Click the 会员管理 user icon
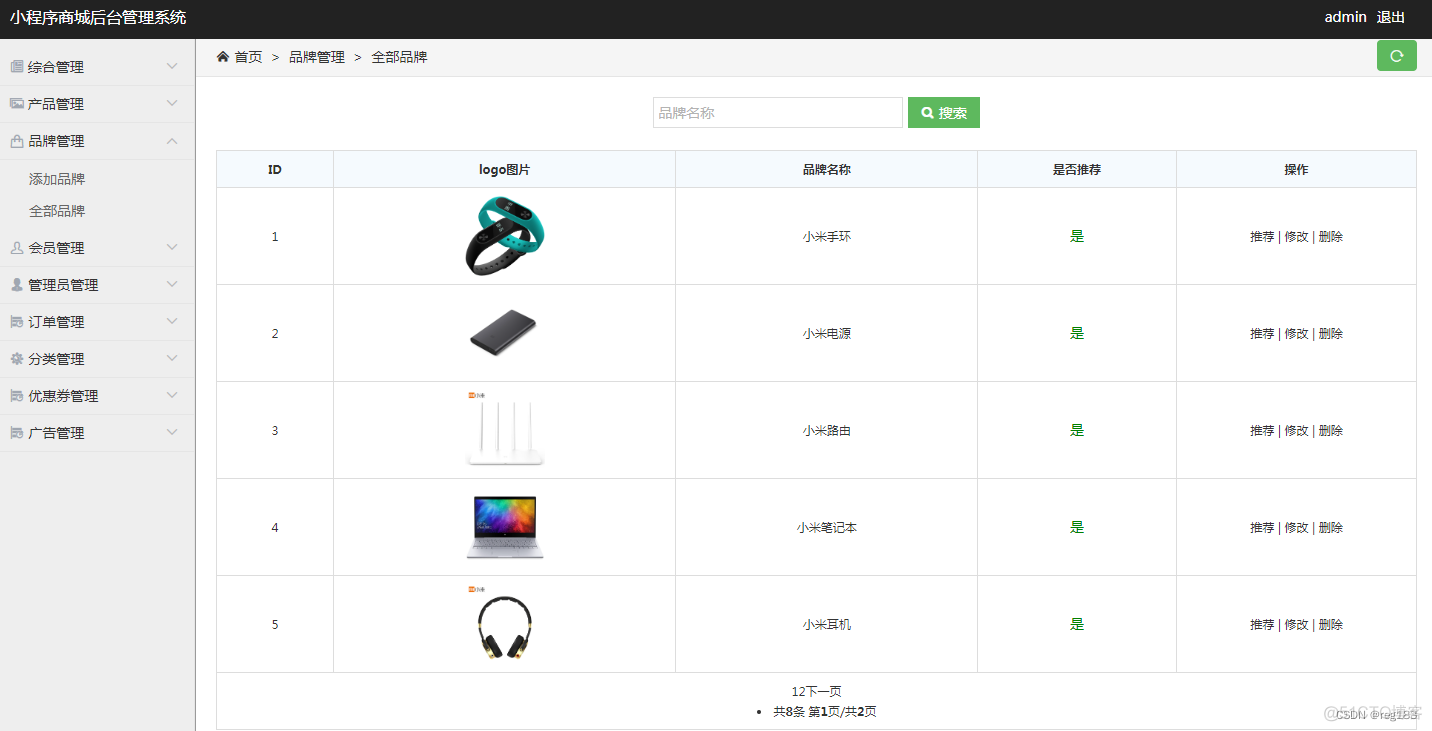 [17, 247]
